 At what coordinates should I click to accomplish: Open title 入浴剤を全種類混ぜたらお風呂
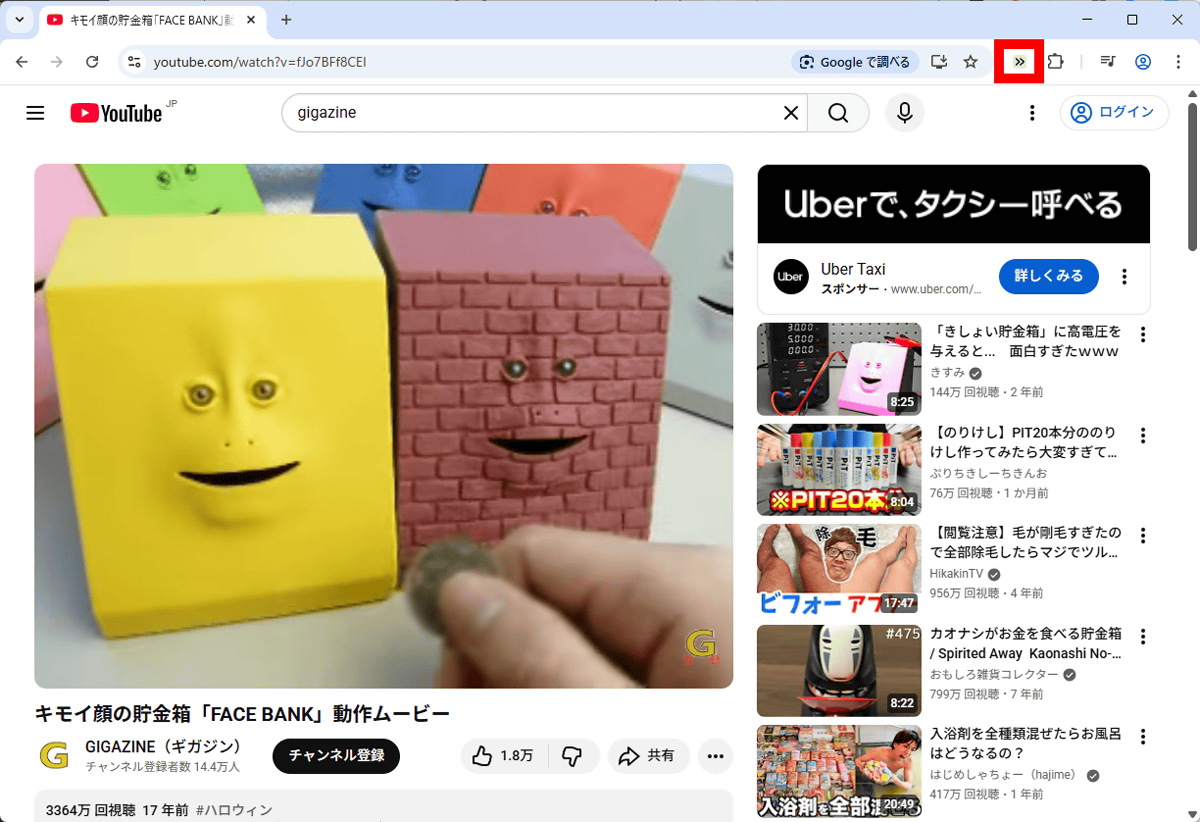click(x=1026, y=744)
